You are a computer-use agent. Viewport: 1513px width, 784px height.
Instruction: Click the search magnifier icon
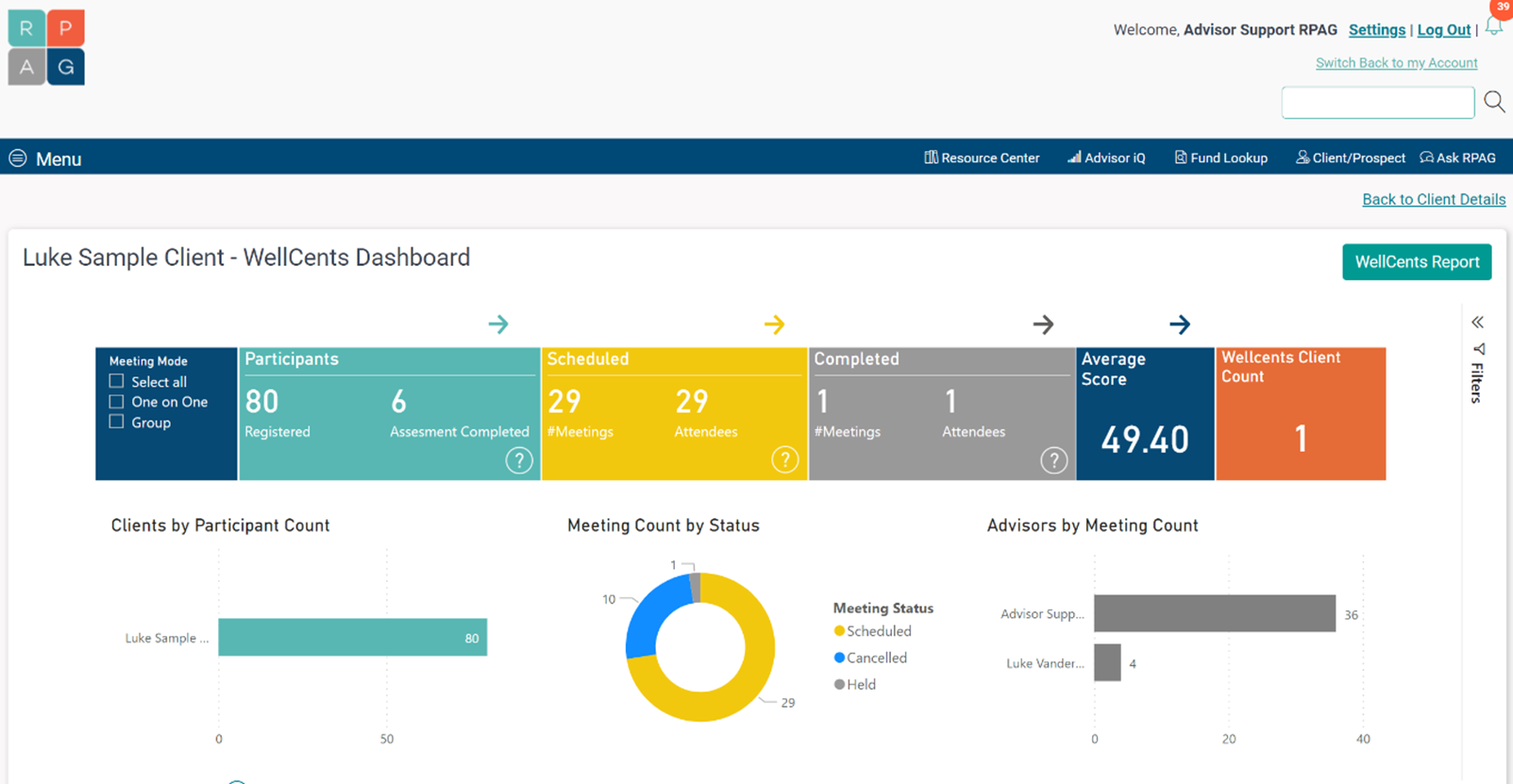click(1494, 102)
